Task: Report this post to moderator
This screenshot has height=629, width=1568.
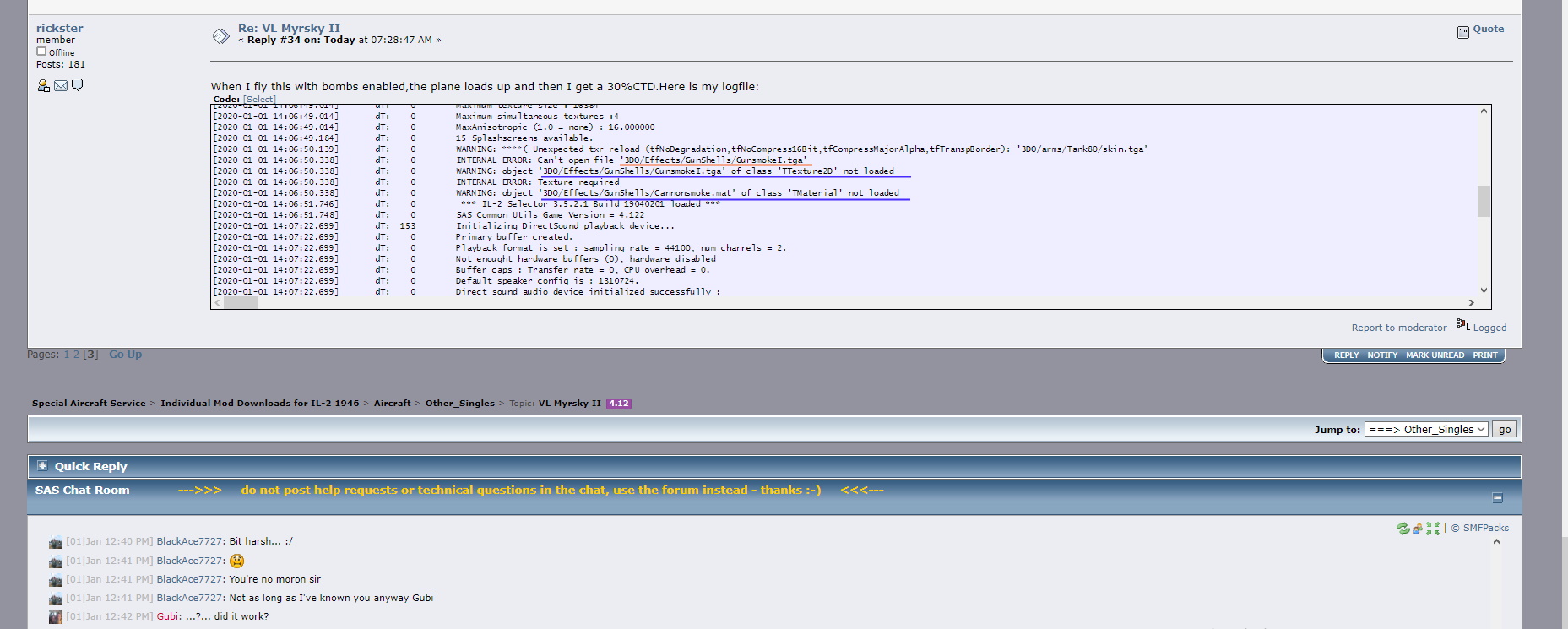Action: 1399,328
